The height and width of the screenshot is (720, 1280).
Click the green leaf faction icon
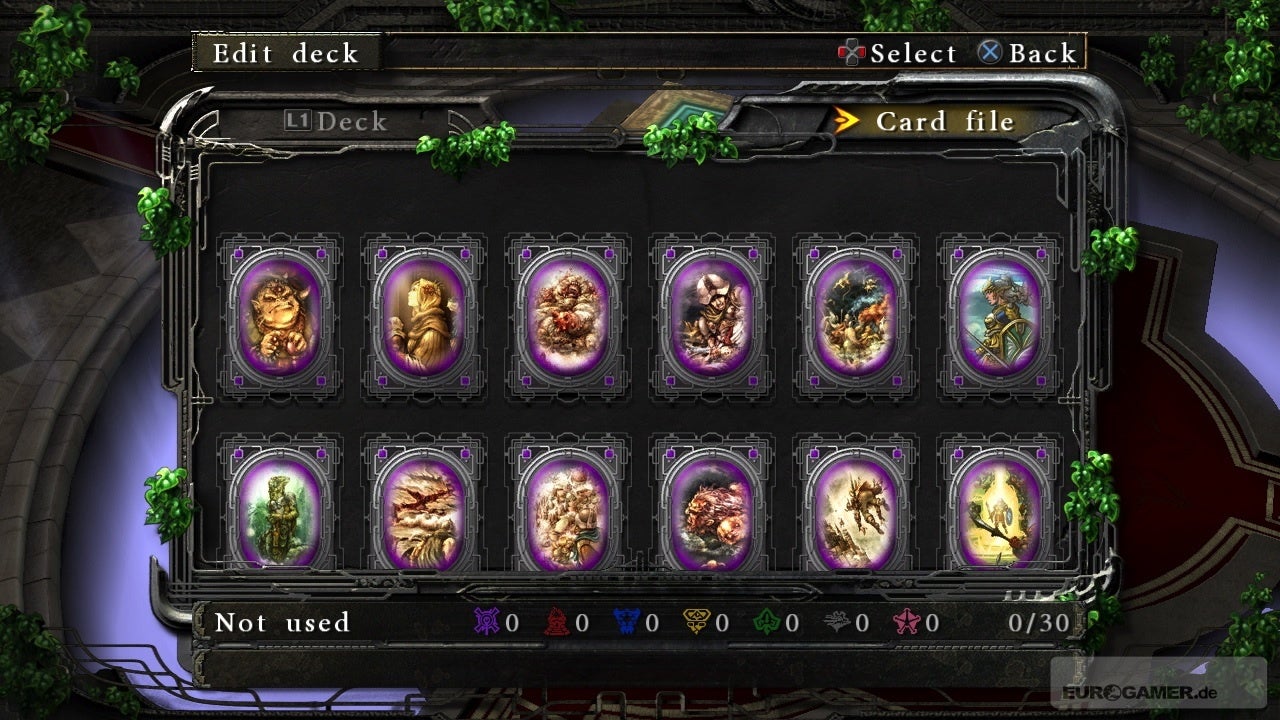765,623
